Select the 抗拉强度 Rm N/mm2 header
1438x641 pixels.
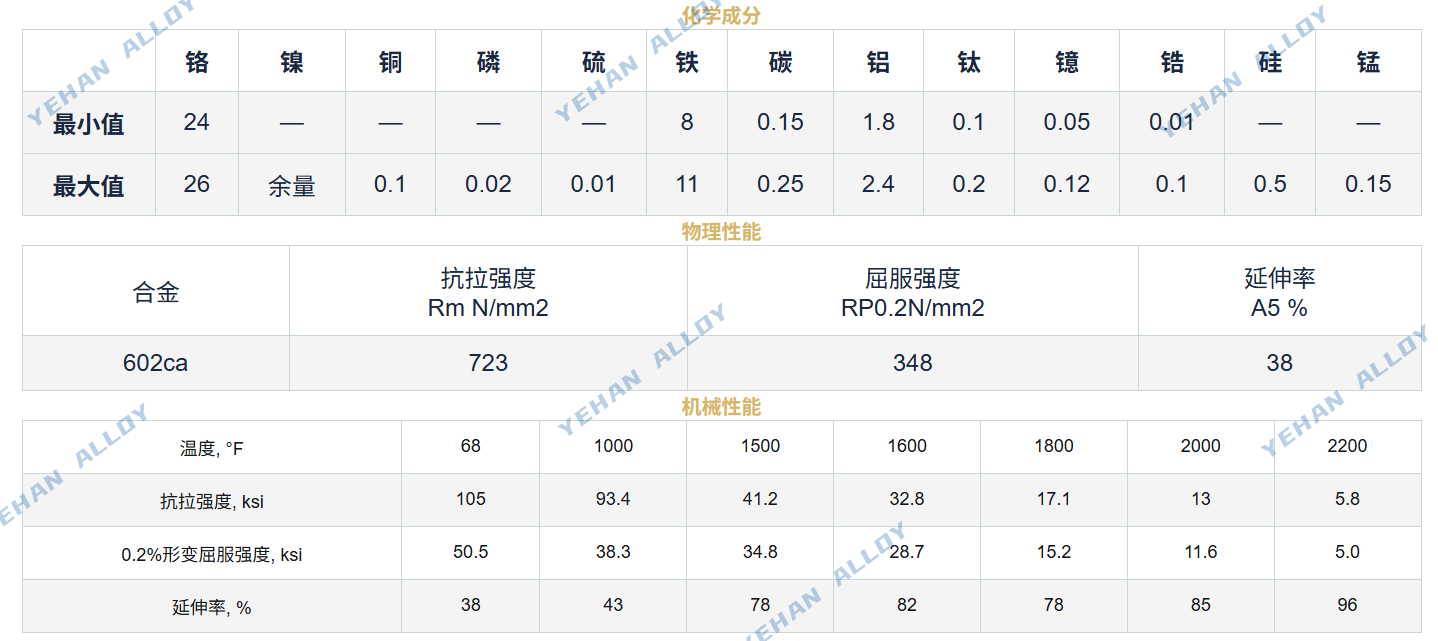pos(488,293)
